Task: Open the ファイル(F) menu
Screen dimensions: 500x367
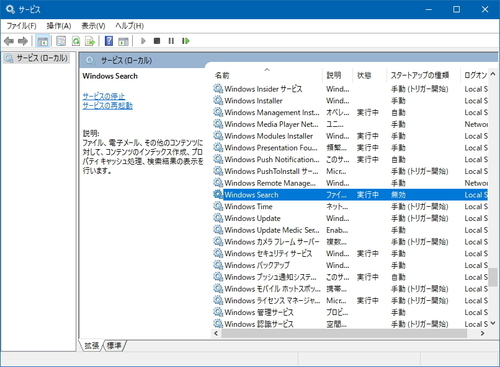Action: coord(22,26)
